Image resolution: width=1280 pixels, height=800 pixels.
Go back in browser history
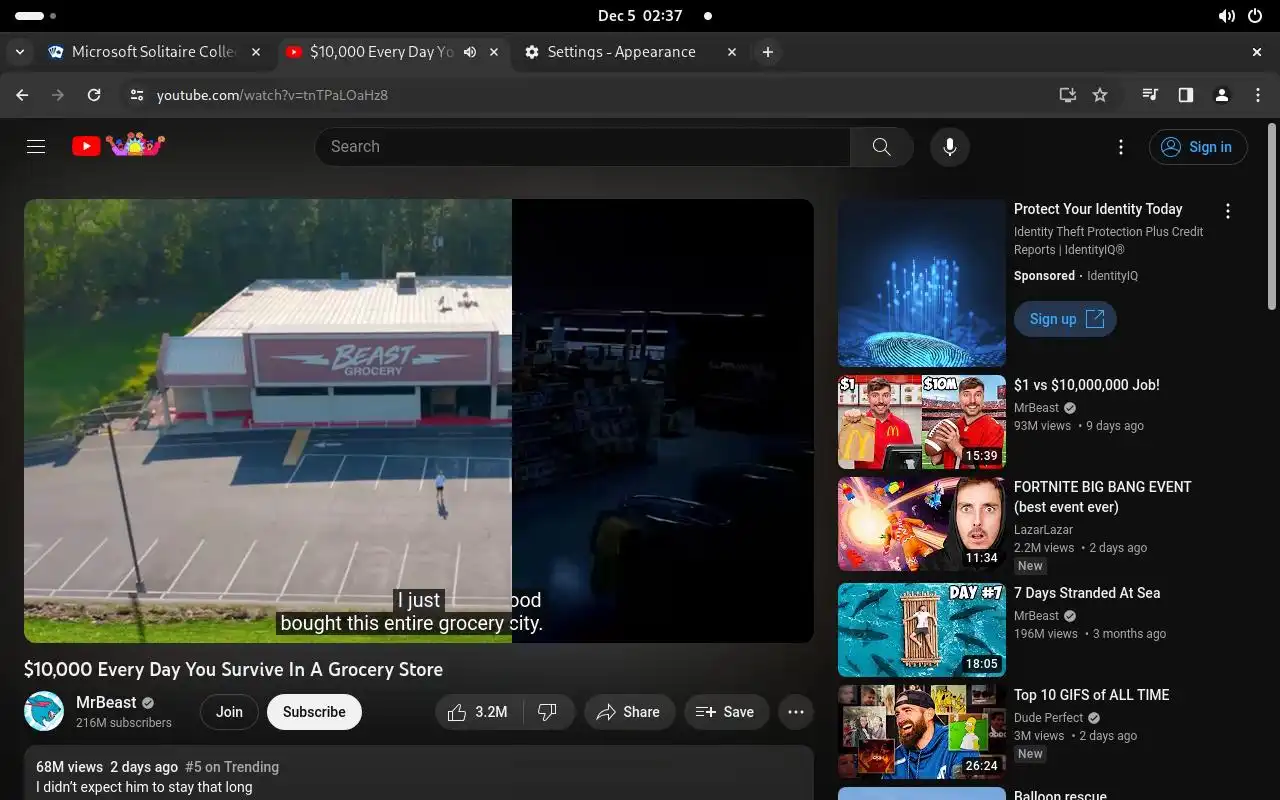coord(22,95)
